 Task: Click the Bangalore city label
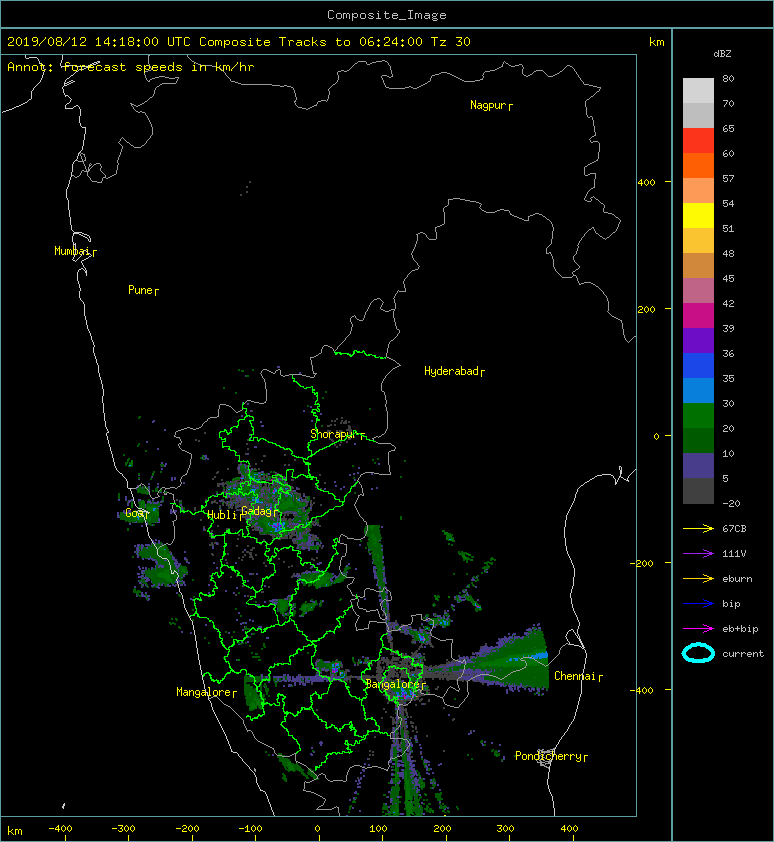(x=393, y=684)
